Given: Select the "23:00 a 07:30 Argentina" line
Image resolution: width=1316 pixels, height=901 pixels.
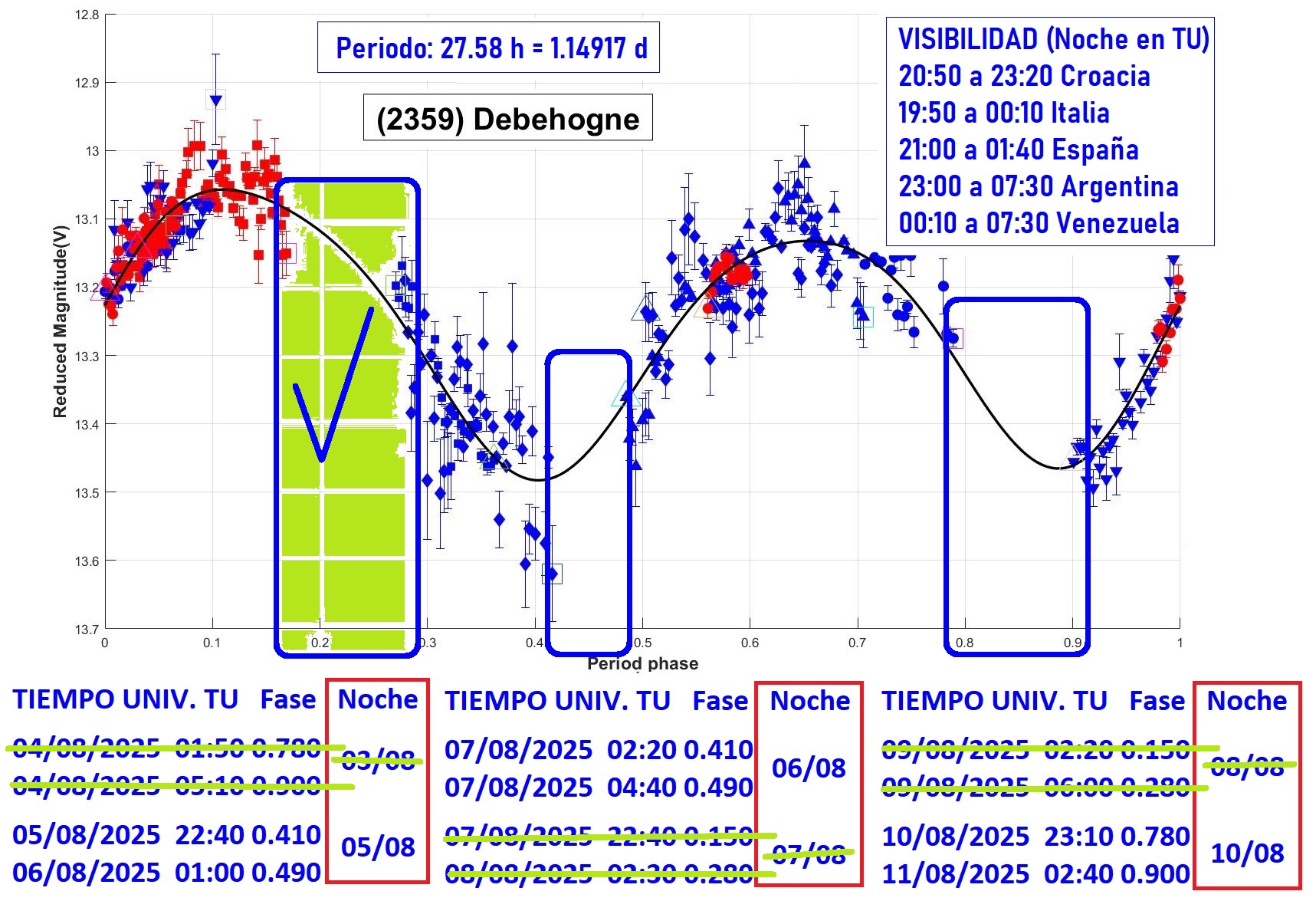Looking at the screenshot, I should [x=1038, y=186].
